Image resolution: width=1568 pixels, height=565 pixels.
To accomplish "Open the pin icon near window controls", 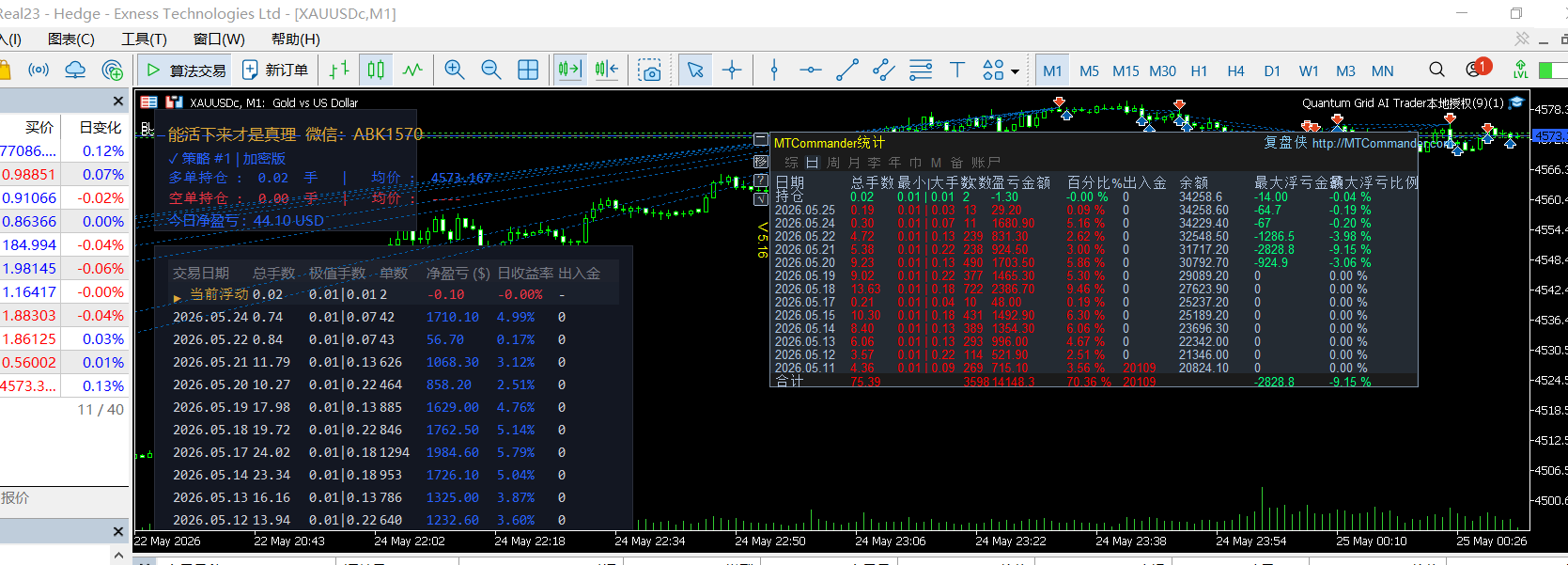I will coord(1522,39).
